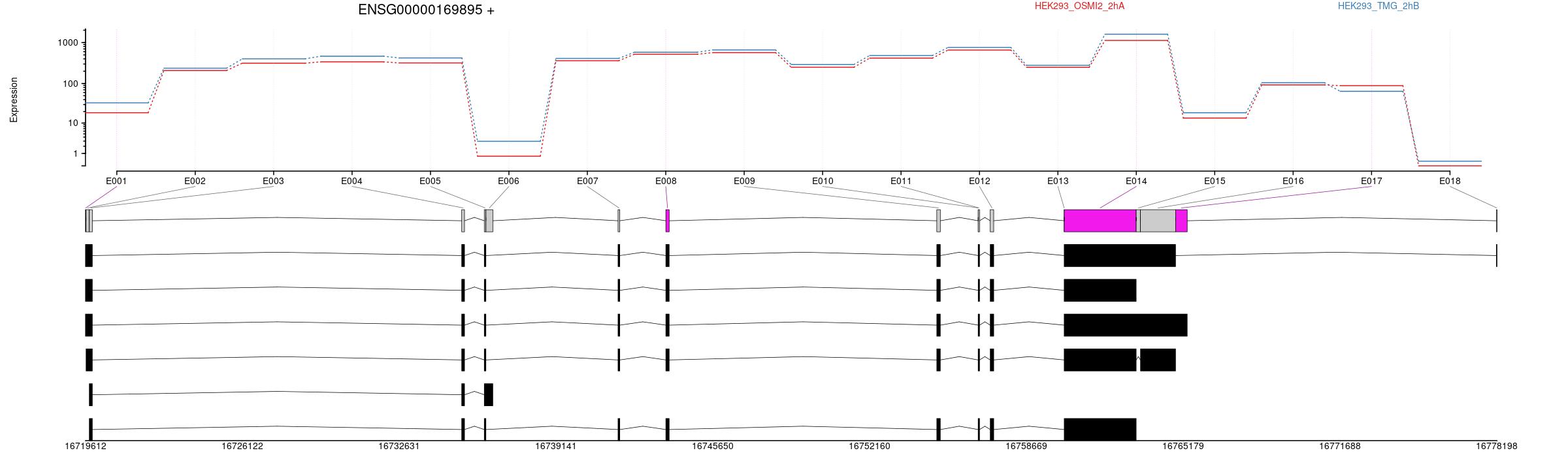Image resolution: width=1568 pixels, height=457 pixels.
Task: Select exon label E016
Action: pos(1293,181)
